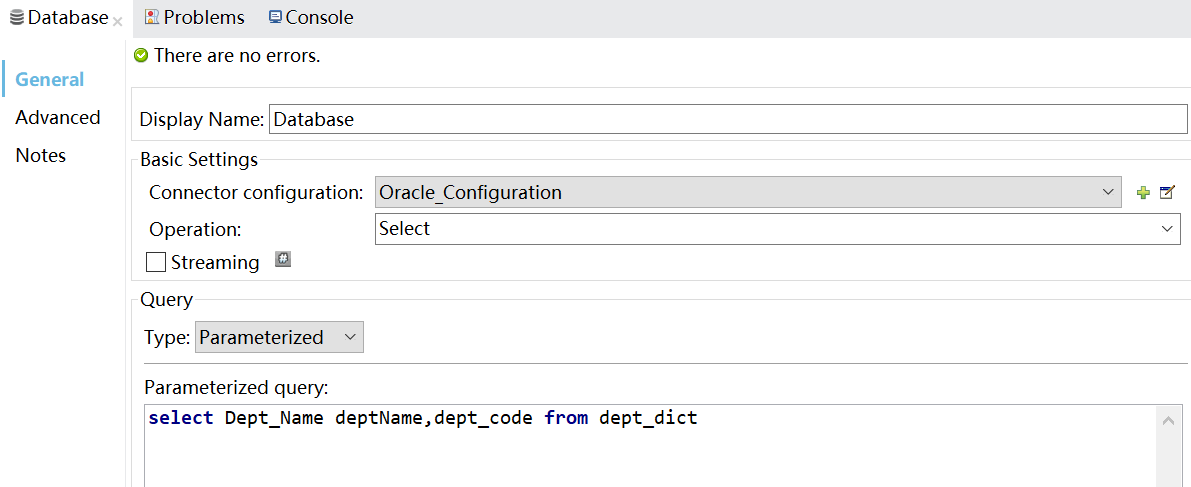This screenshot has width=1191, height=487.
Task: Enable the Streaming checkbox
Action: point(156,263)
